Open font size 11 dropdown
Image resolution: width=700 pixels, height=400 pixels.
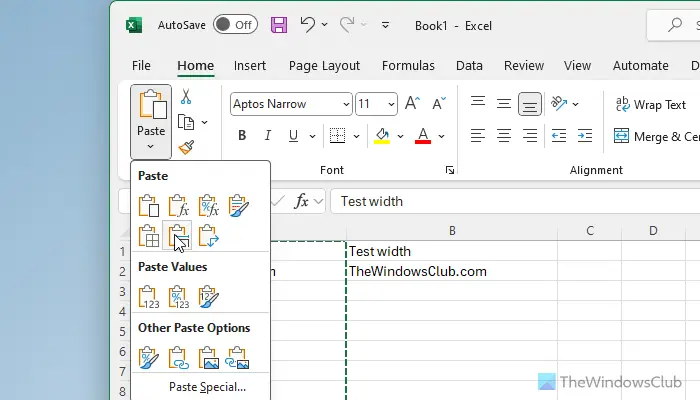(391, 104)
